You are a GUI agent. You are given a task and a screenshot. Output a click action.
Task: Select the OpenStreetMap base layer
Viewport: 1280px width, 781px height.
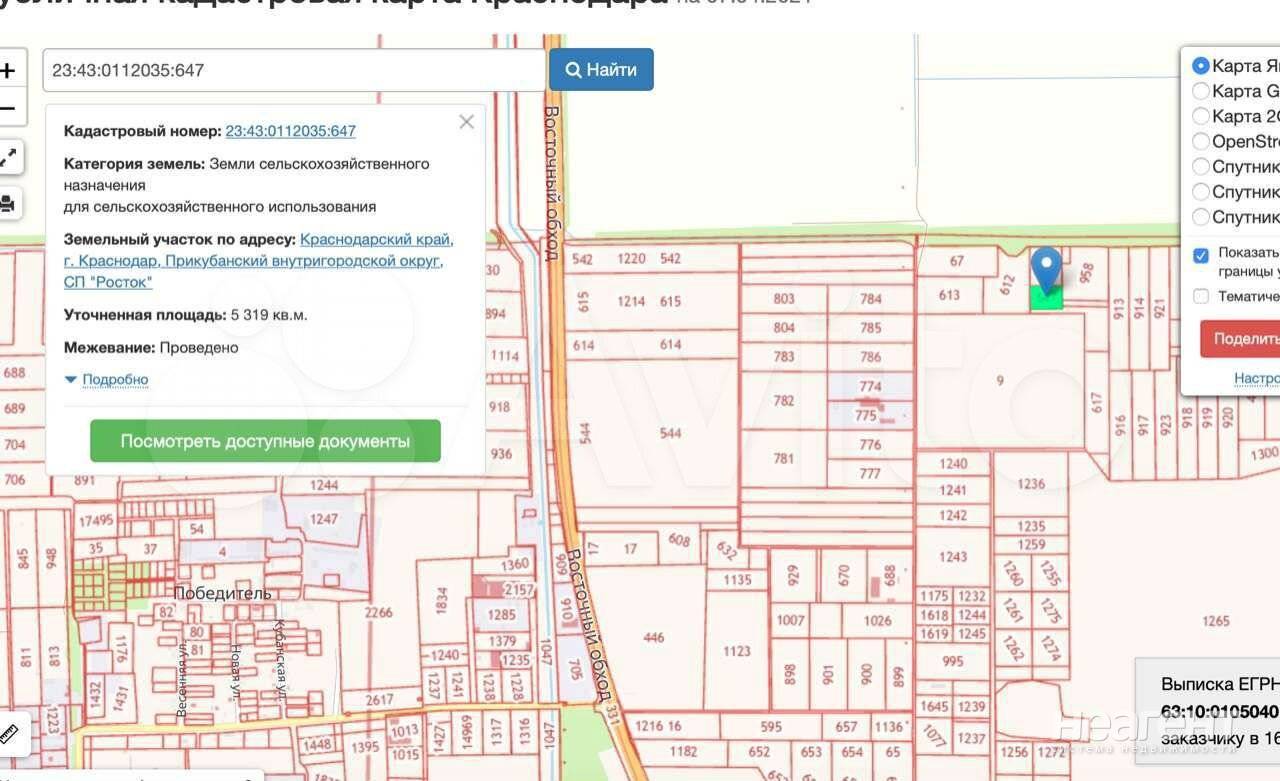(x=1201, y=141)
